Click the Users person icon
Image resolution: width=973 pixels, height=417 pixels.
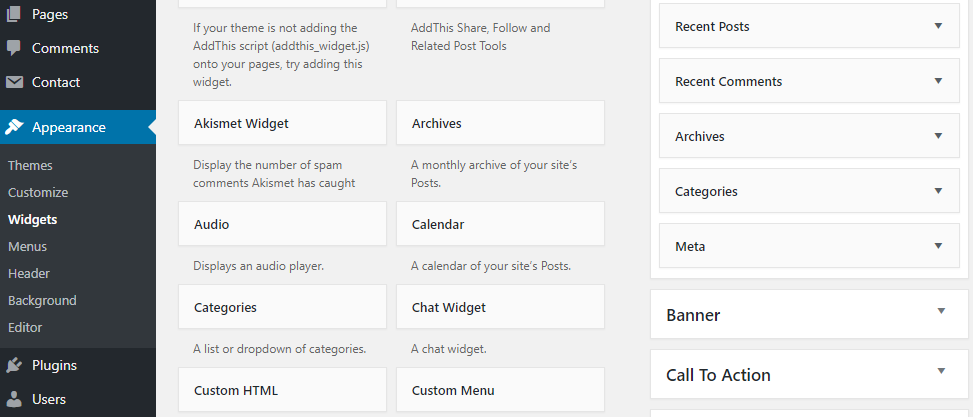(x=14, y=400)
